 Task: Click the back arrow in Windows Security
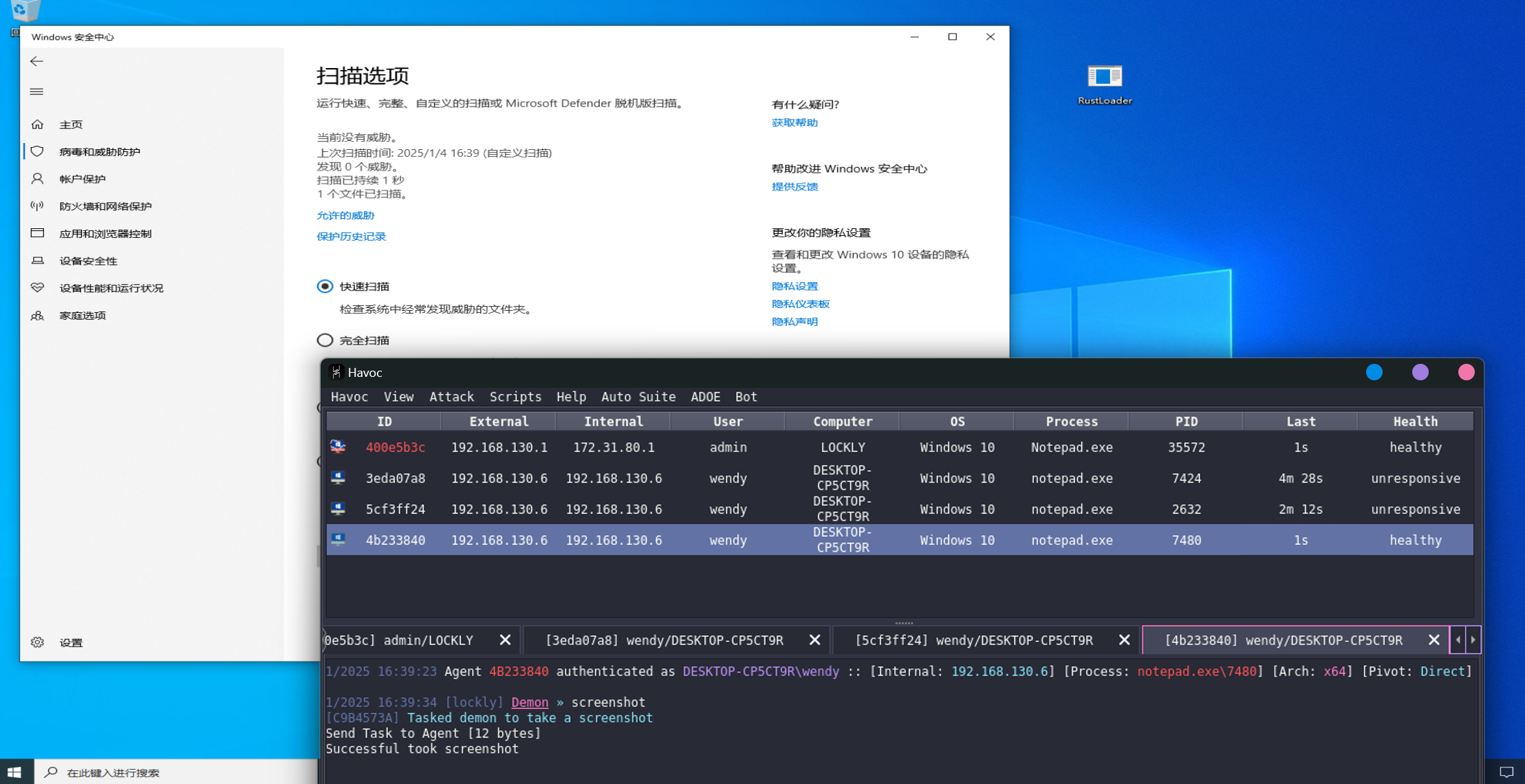pyautogui.click(x=36, y=61)
